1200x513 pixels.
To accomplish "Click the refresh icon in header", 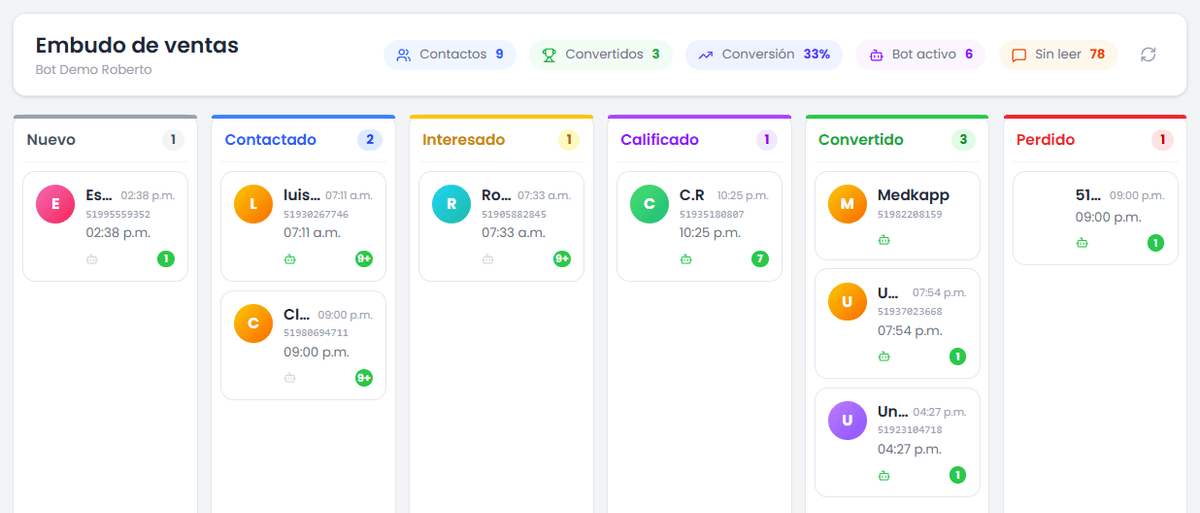I will pos(1148,54).
